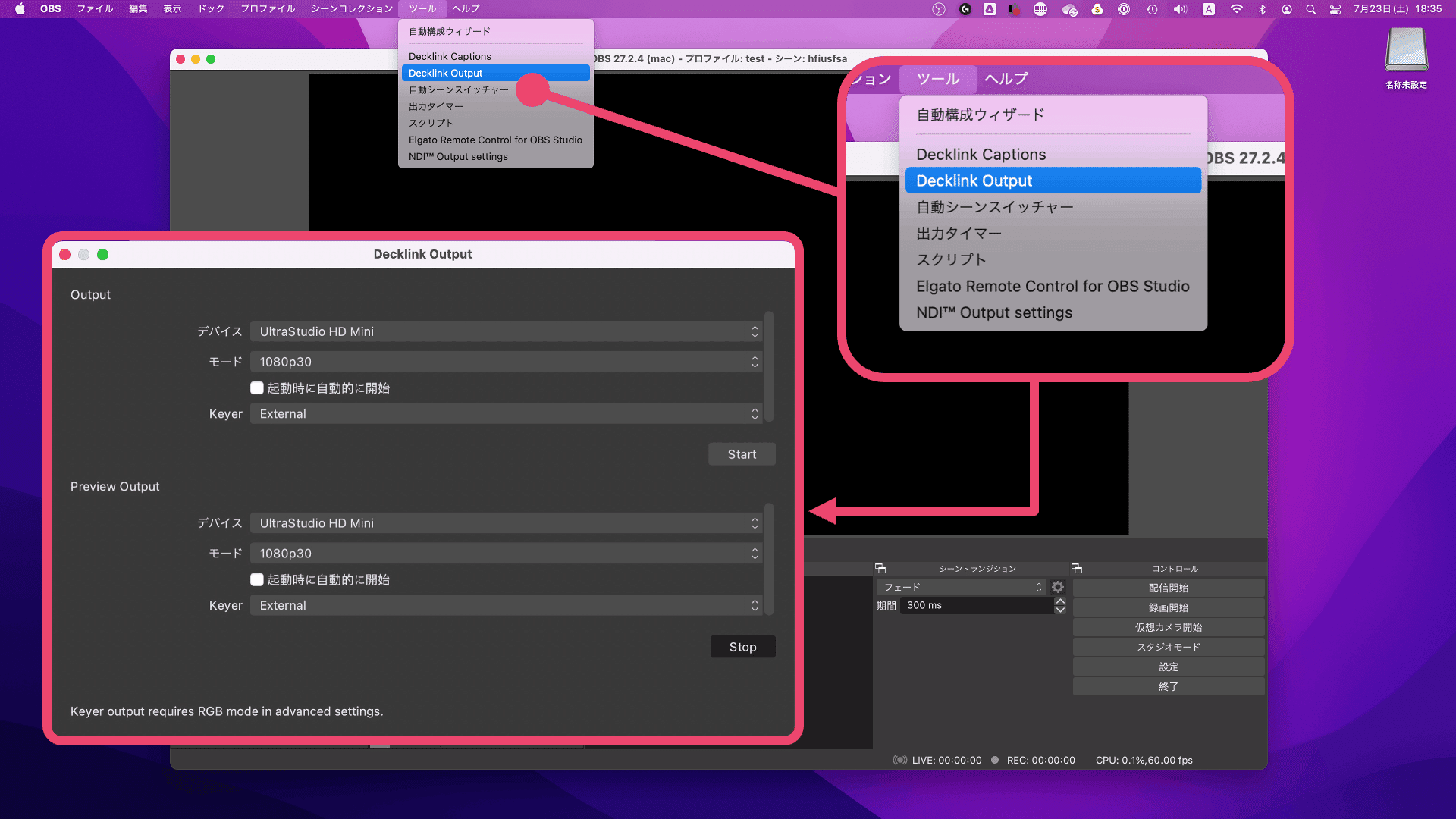This screenshot has width=1456, height=819.
Task: Open Preview Output device dropdown
Action: [506, 523]
